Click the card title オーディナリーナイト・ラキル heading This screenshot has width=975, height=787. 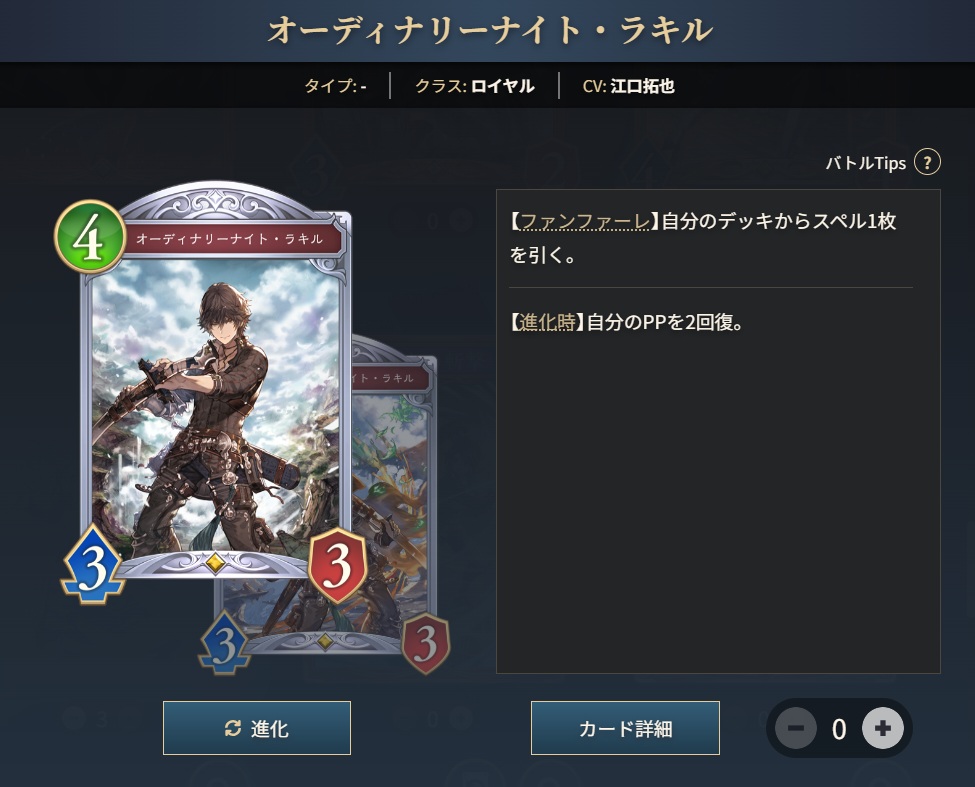pos(489,30)
